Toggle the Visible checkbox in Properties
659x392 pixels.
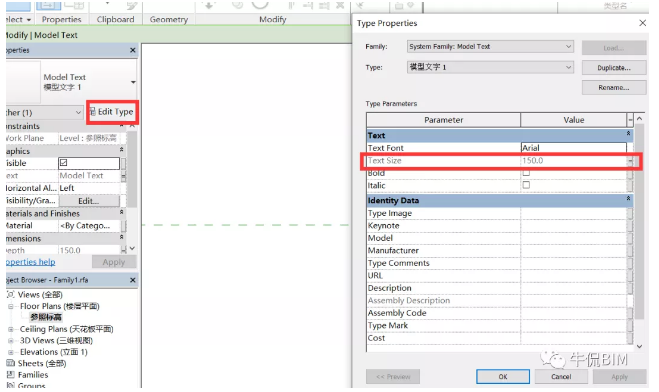tap(63, 163)
